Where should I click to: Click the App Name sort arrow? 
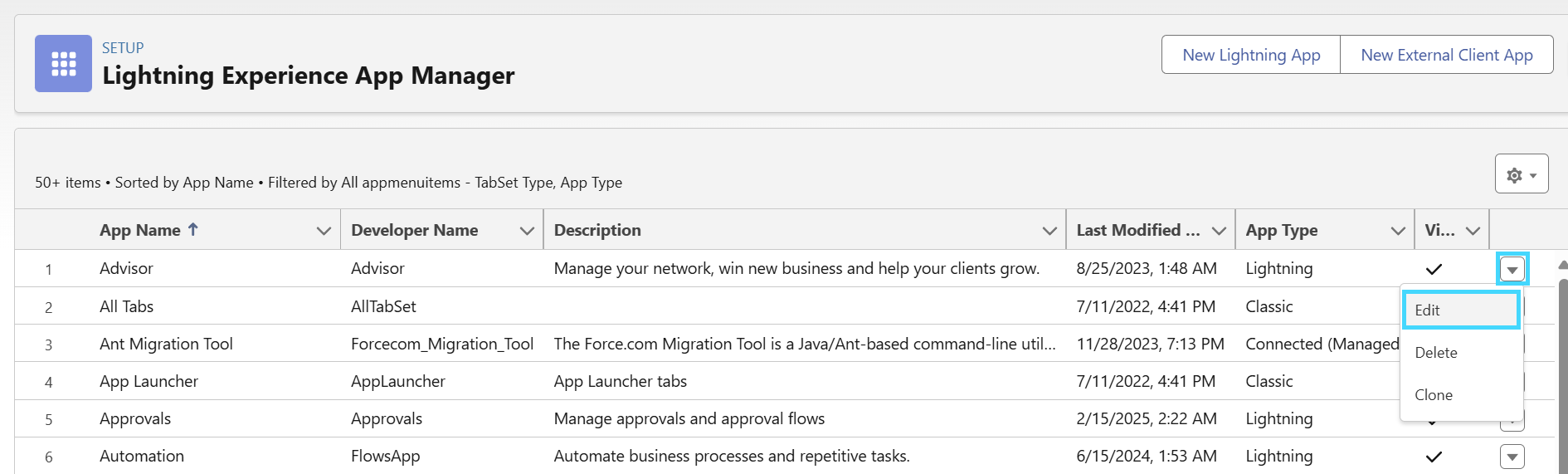(193, 229)
